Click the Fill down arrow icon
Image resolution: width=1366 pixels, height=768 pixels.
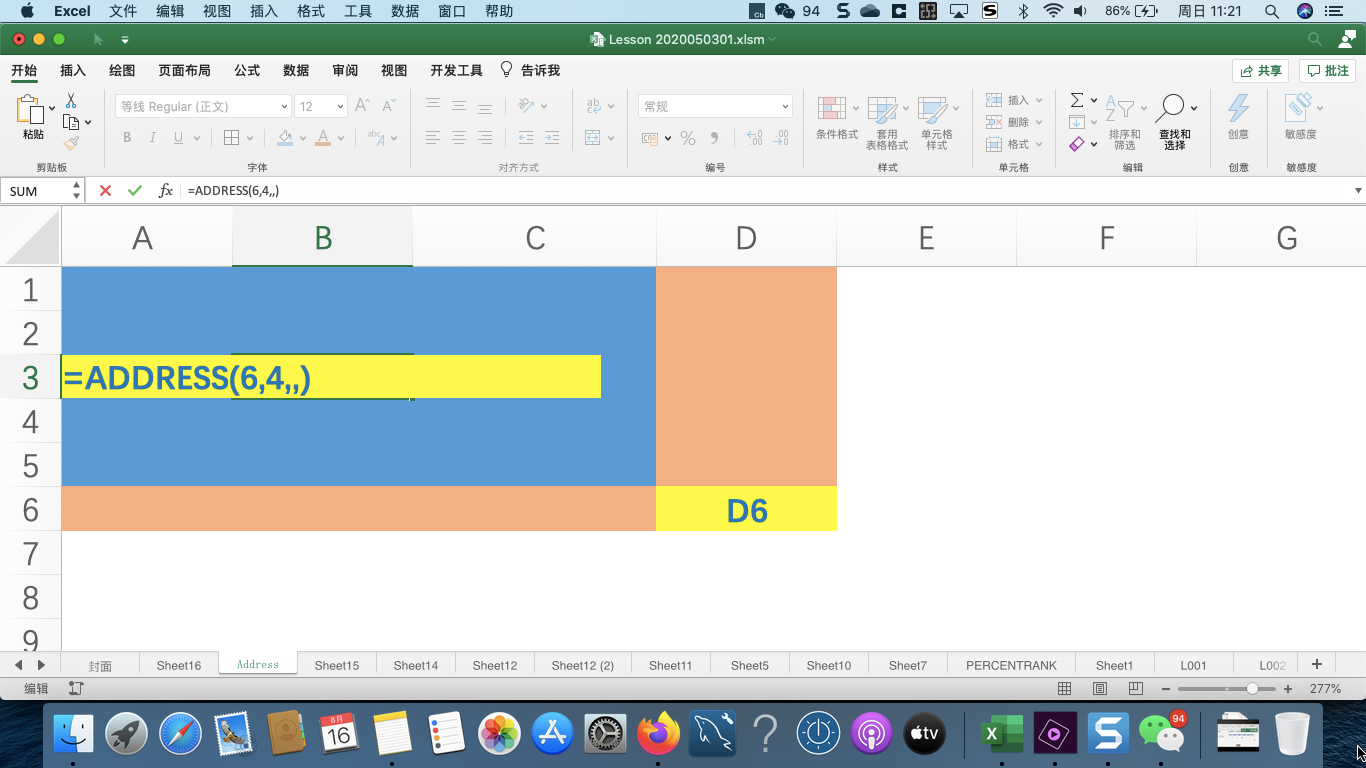click(x=1077, y=122)
